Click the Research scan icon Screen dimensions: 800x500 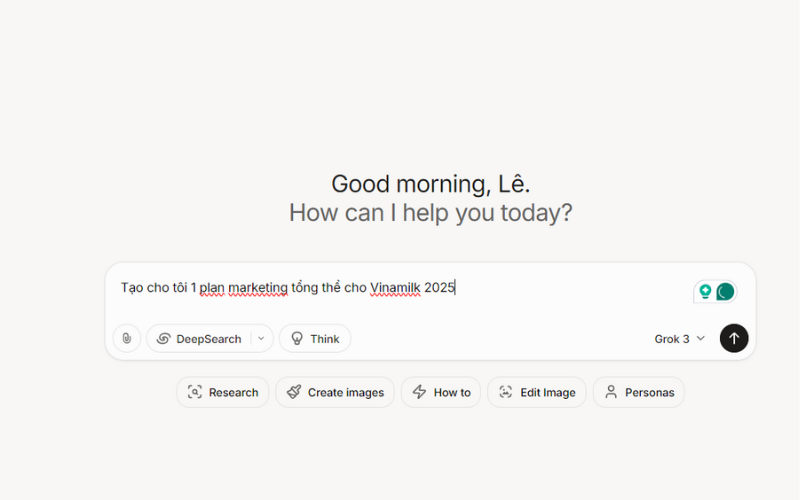point(195,393)
